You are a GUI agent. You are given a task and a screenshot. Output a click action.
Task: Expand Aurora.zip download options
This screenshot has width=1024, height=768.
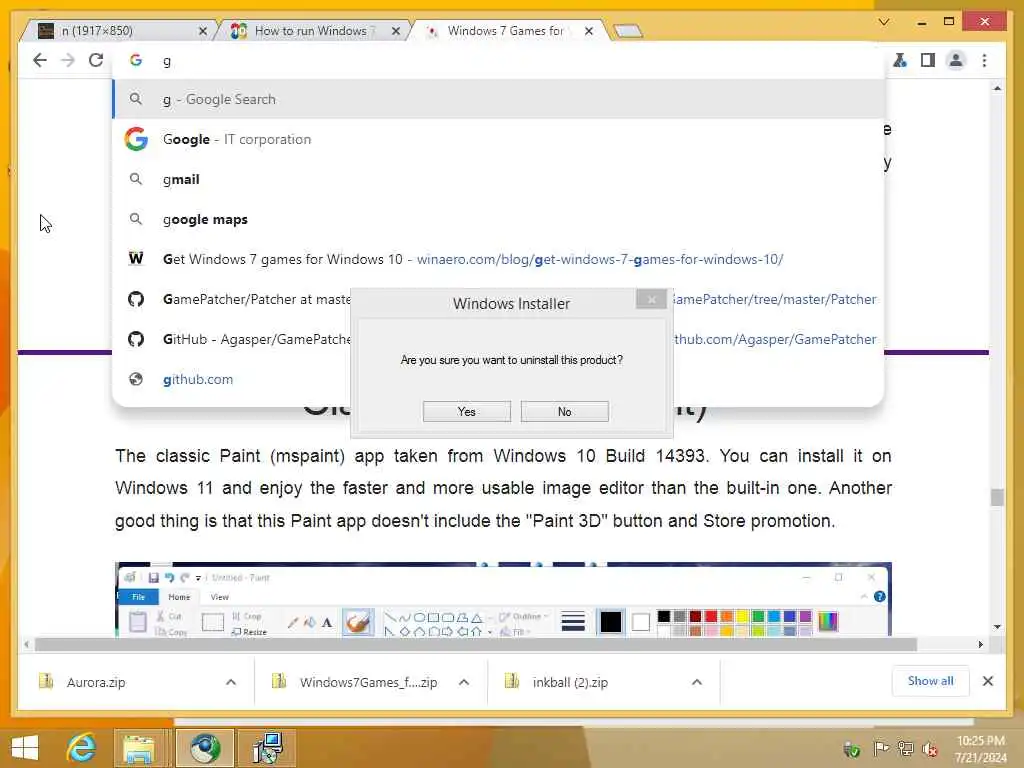pos(231,682)
